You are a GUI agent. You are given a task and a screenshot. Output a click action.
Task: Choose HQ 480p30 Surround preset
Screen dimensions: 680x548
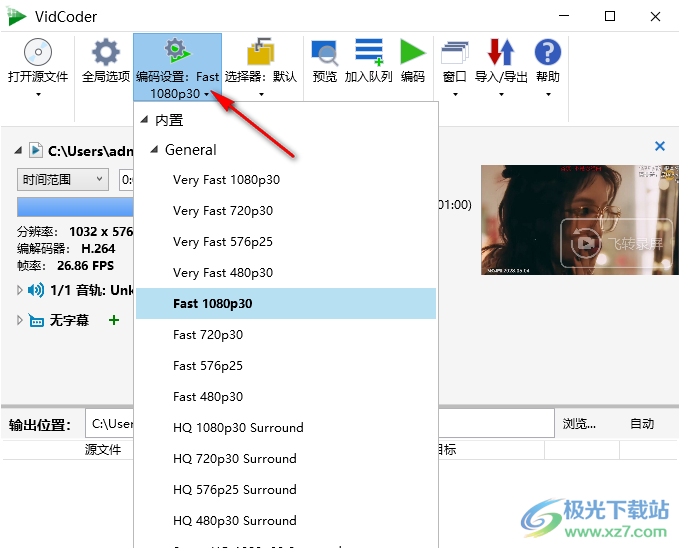pyautogui.click(x=286, y=521)
